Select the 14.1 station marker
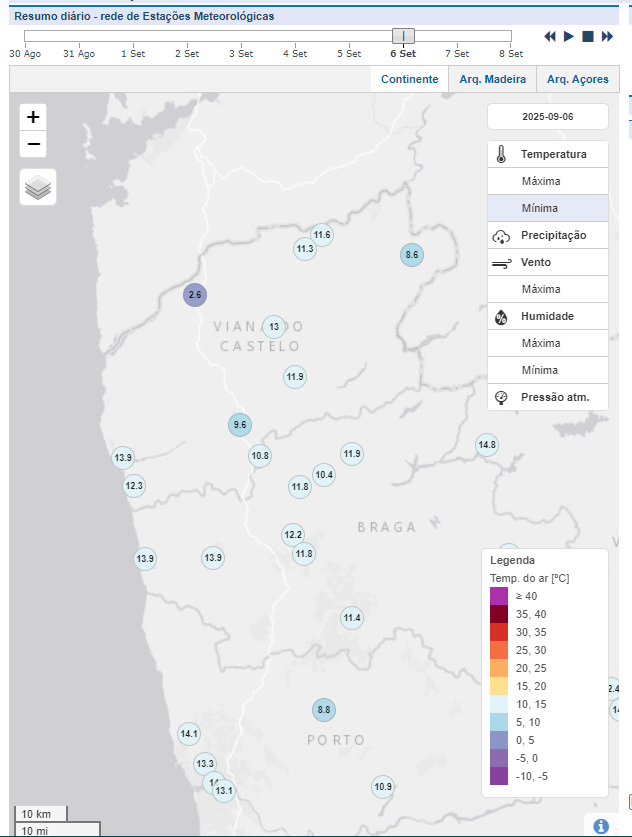Viewport: 632px width, 837px height. [189, 734]
